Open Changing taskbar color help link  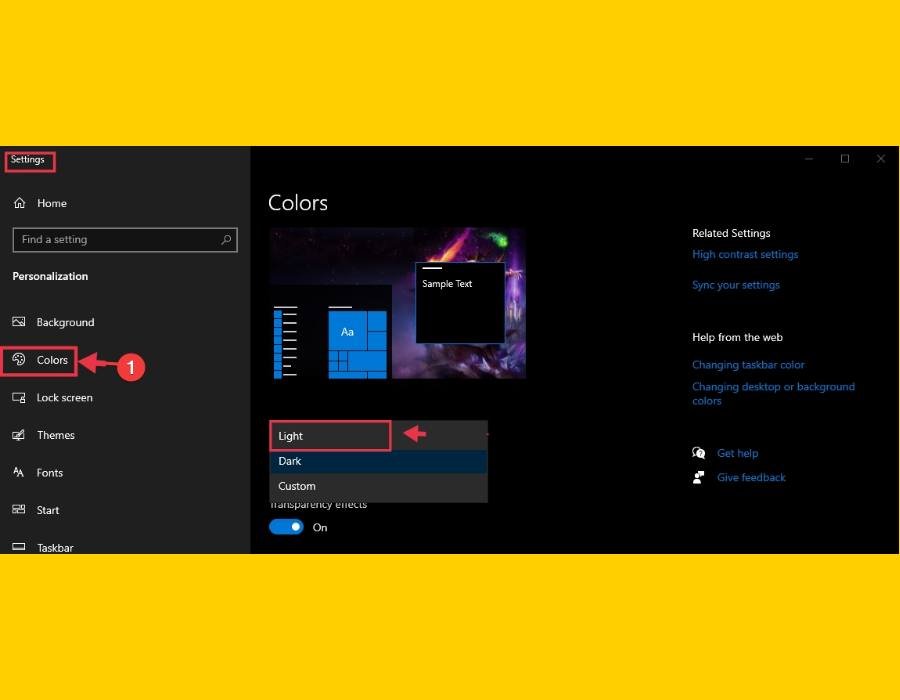pyautogui.click(x=748, y=365)
